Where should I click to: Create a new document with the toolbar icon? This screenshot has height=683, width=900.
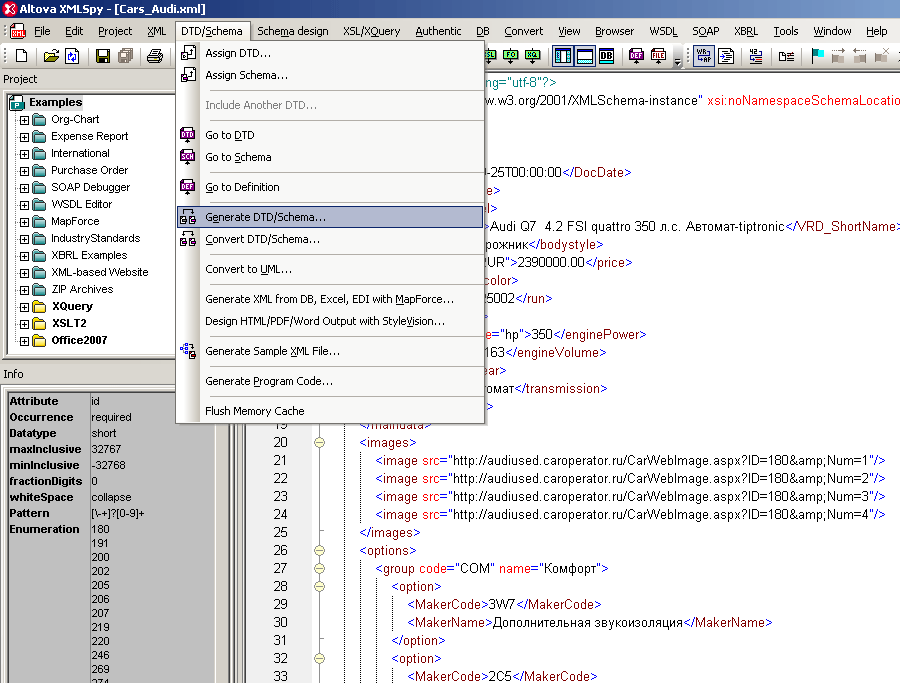click(21, 56)
